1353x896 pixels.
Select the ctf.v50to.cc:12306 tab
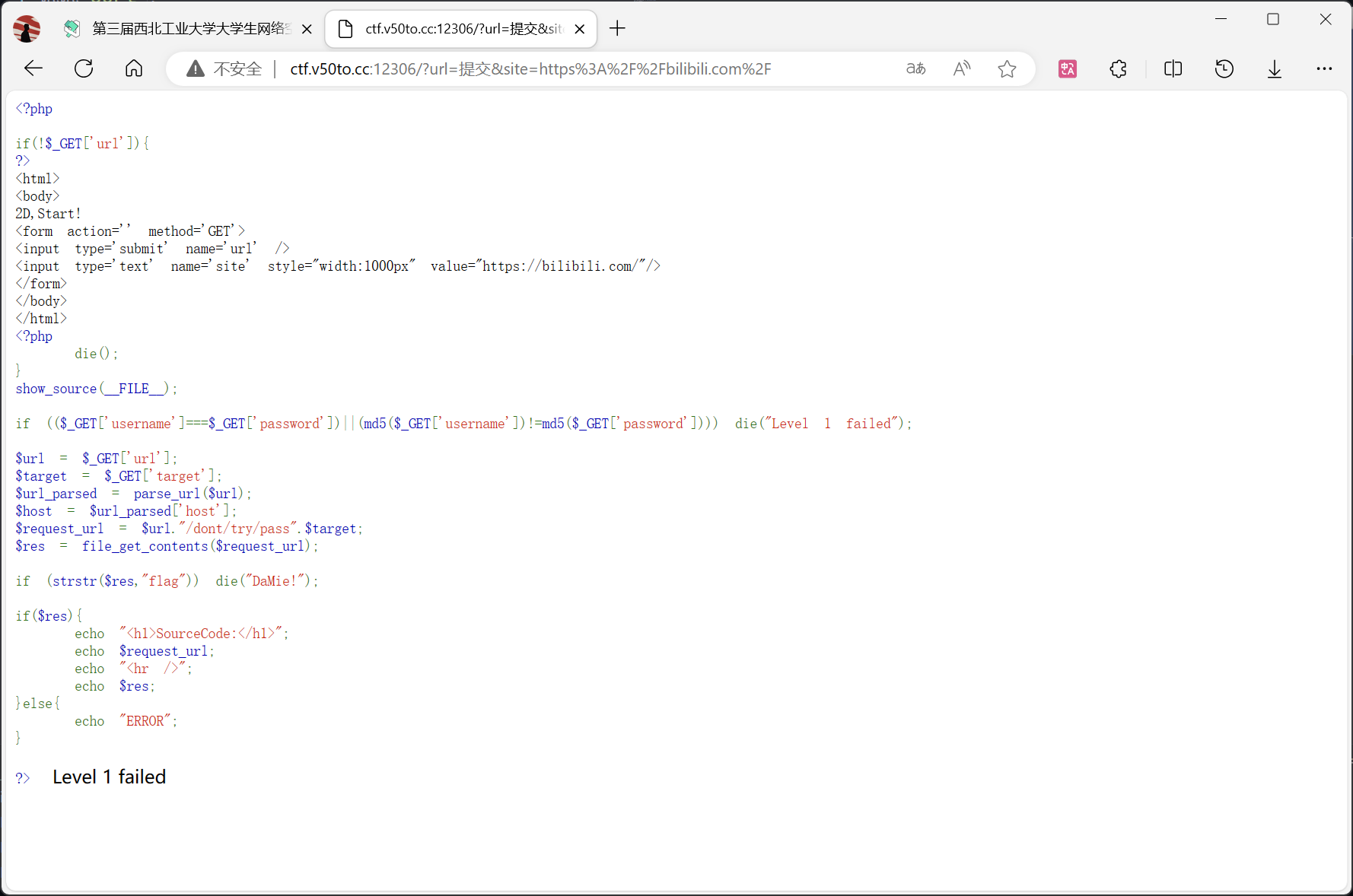click(x=460, y=29)
